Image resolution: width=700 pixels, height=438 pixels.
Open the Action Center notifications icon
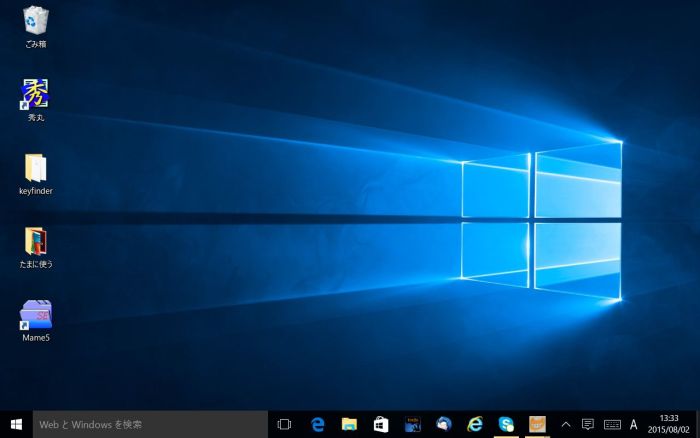(588, 424)
